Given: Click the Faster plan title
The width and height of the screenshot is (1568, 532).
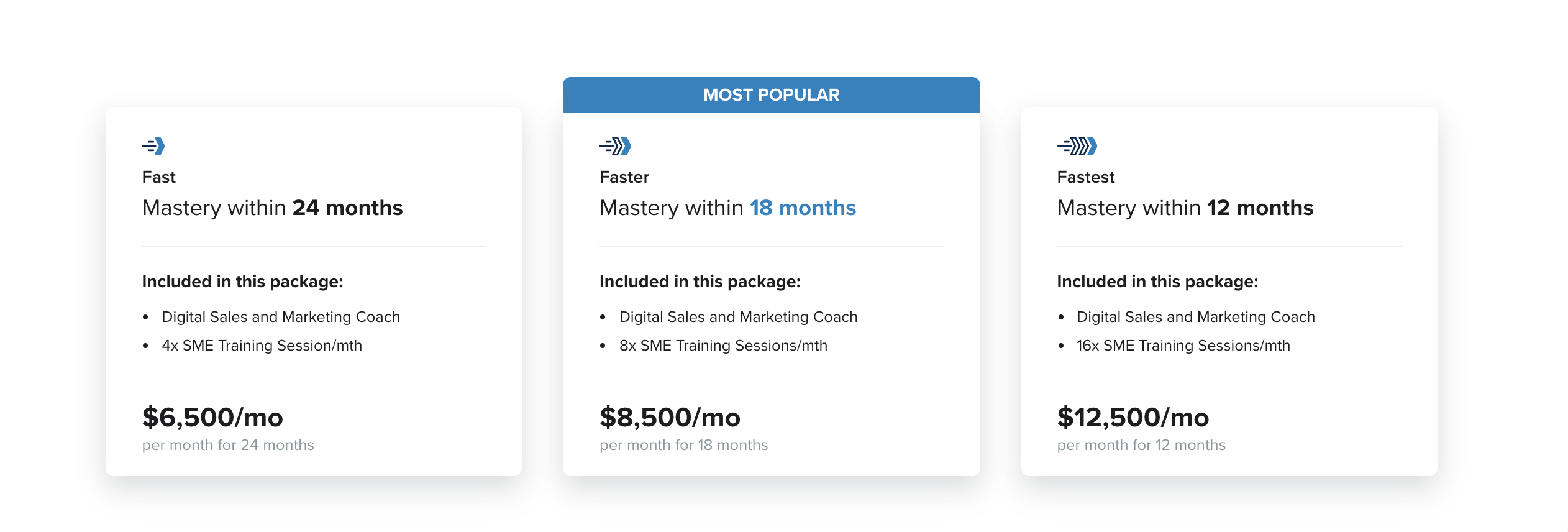Looking at the screenshot, I should click(x=624, y=177).
